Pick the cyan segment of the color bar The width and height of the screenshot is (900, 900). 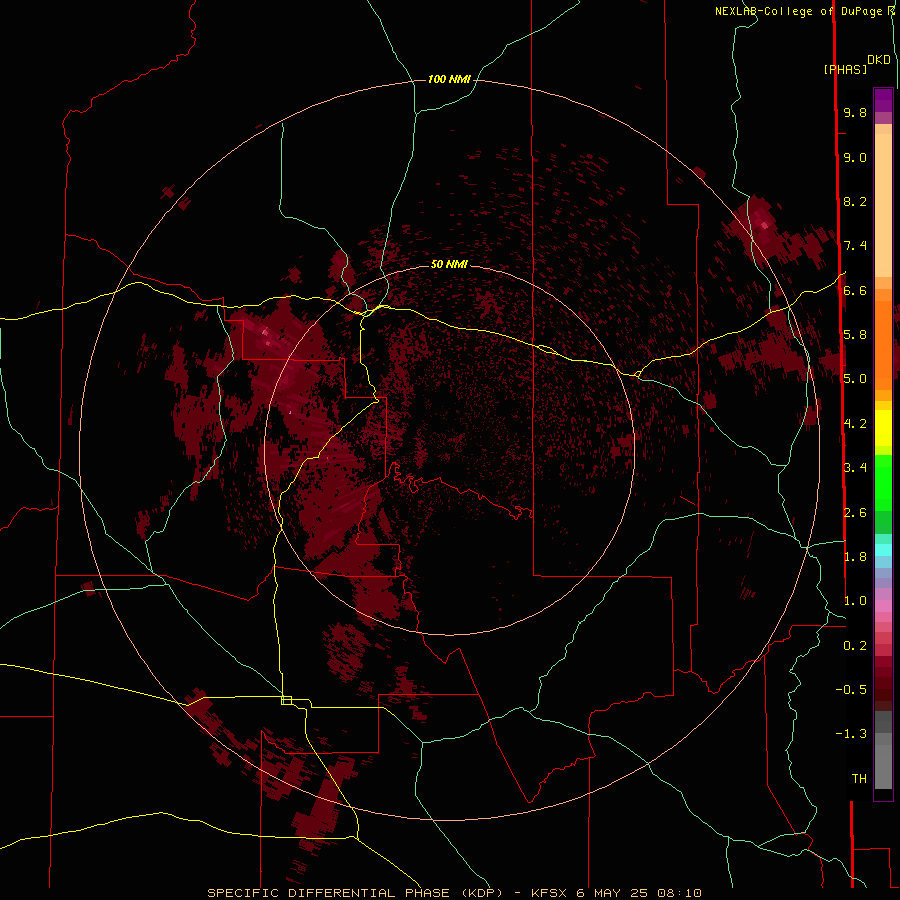[883, 550]
